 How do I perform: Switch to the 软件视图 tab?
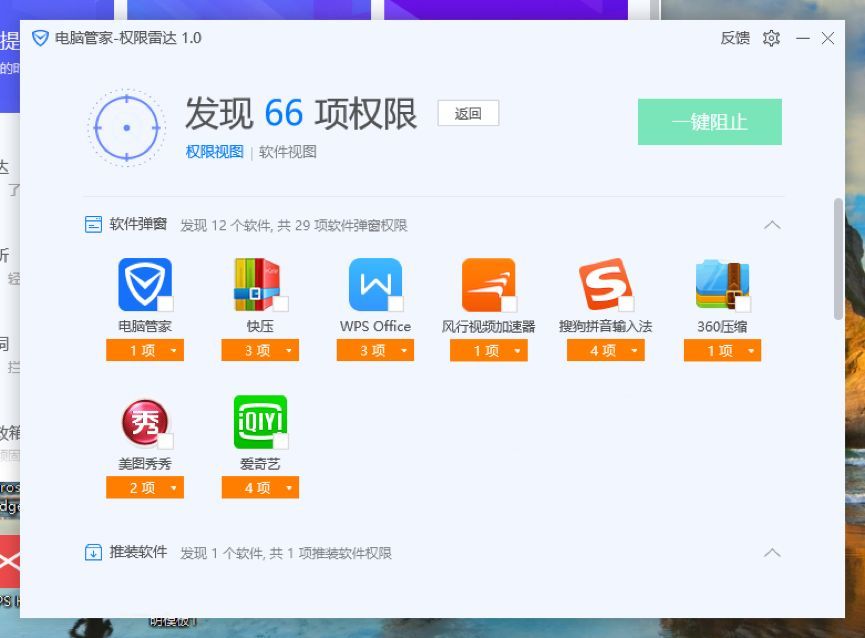pos(287,152)
